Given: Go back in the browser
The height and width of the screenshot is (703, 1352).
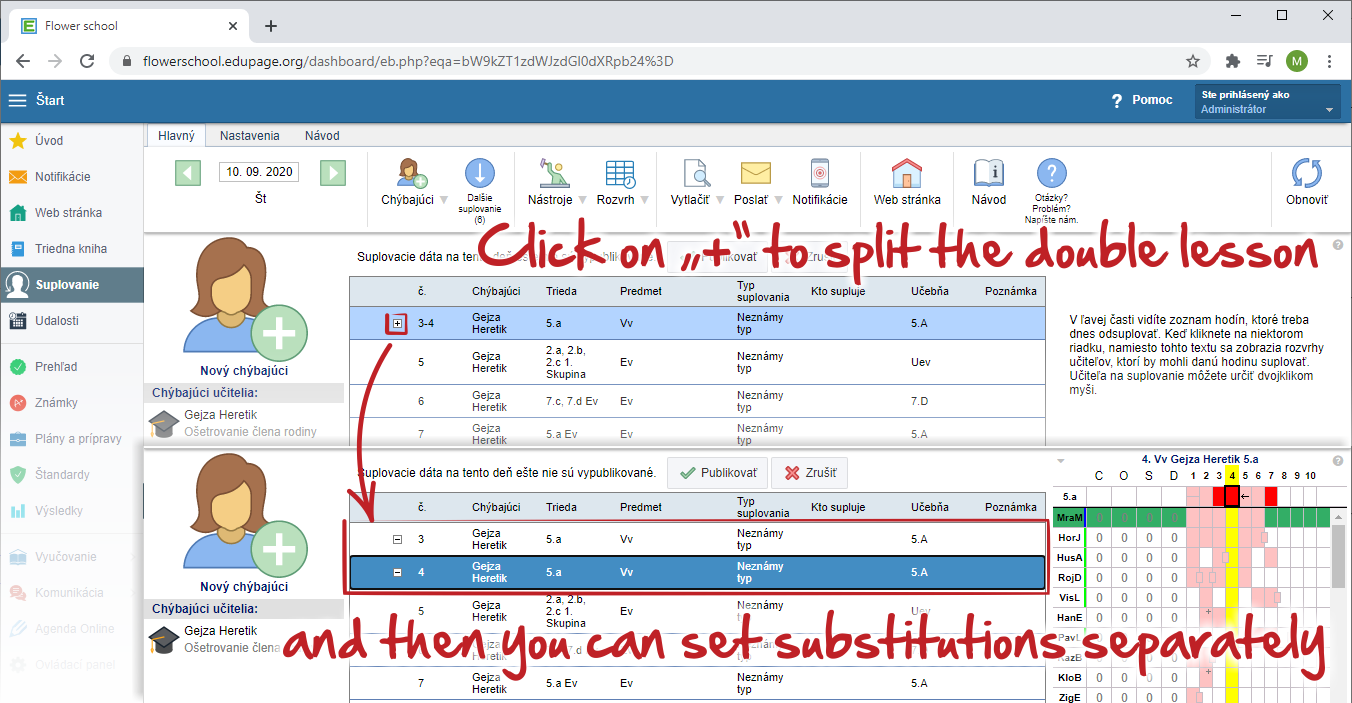Looking at the screenshot, I should pyautogui.click(x=23, y=61).
